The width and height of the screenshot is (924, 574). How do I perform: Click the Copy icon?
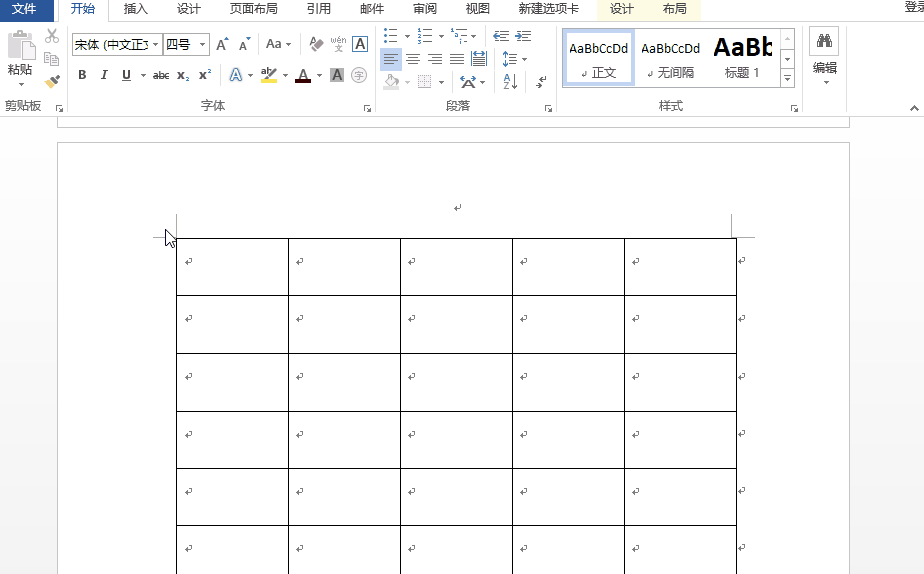coord(52,58)
